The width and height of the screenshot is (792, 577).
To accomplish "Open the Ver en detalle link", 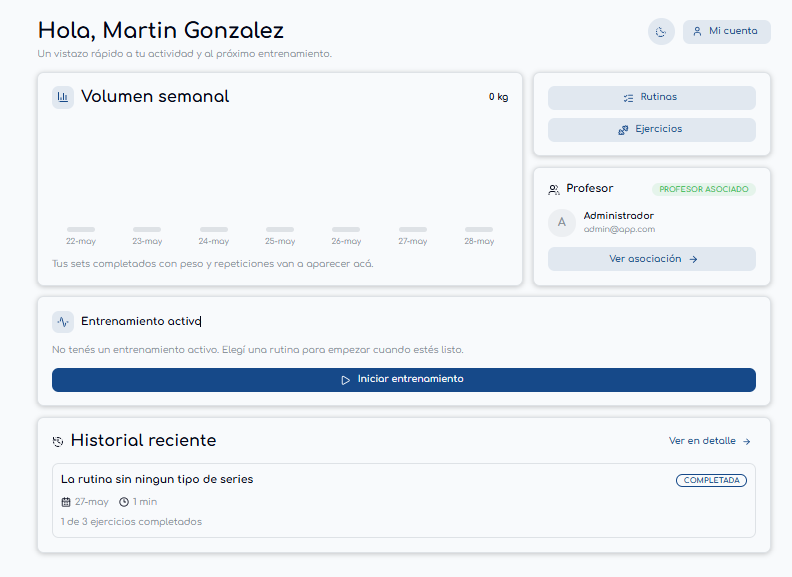I will click(710, 441).
